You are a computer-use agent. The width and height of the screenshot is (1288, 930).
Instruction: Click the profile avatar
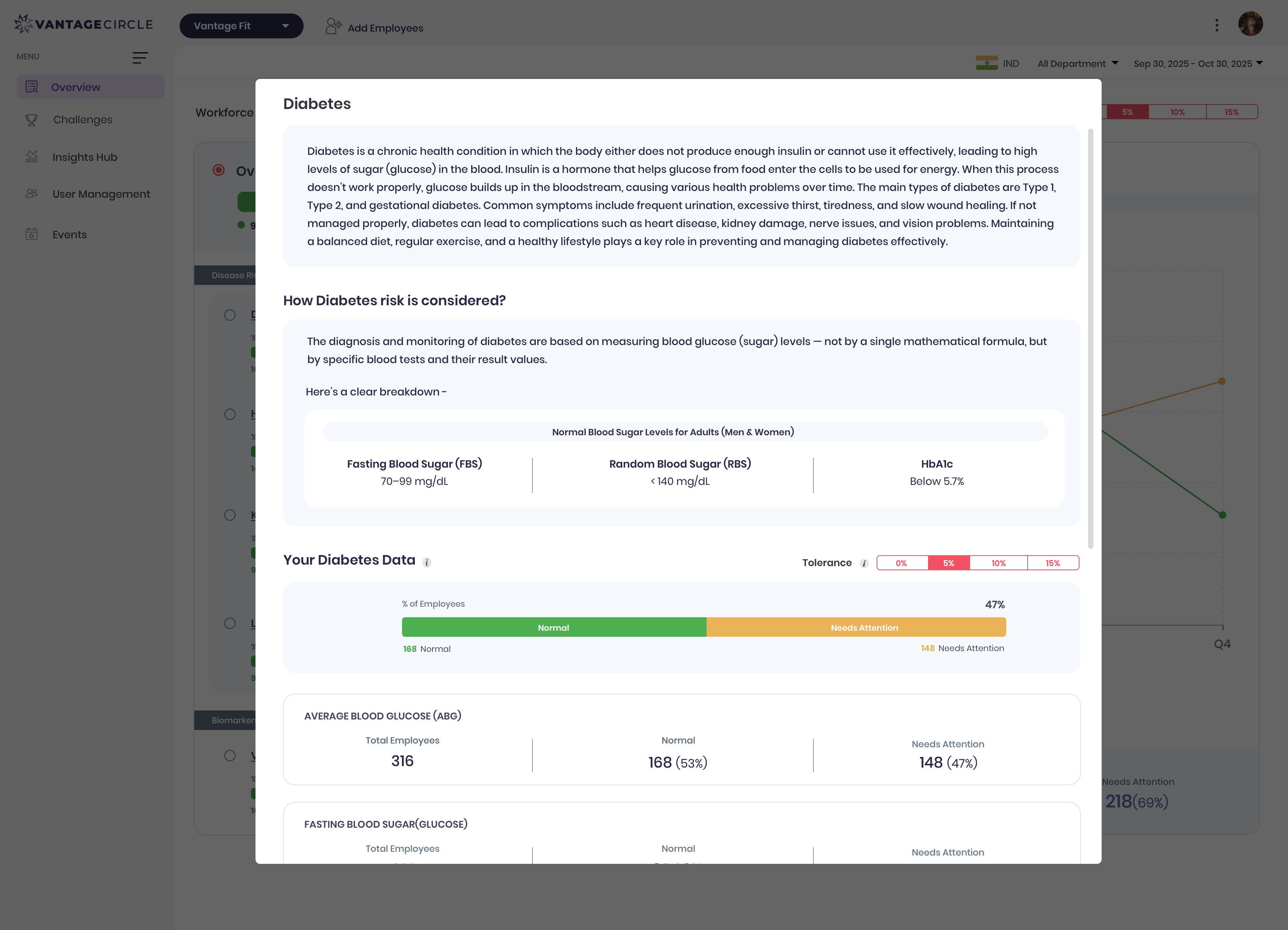pos(1250,23)
